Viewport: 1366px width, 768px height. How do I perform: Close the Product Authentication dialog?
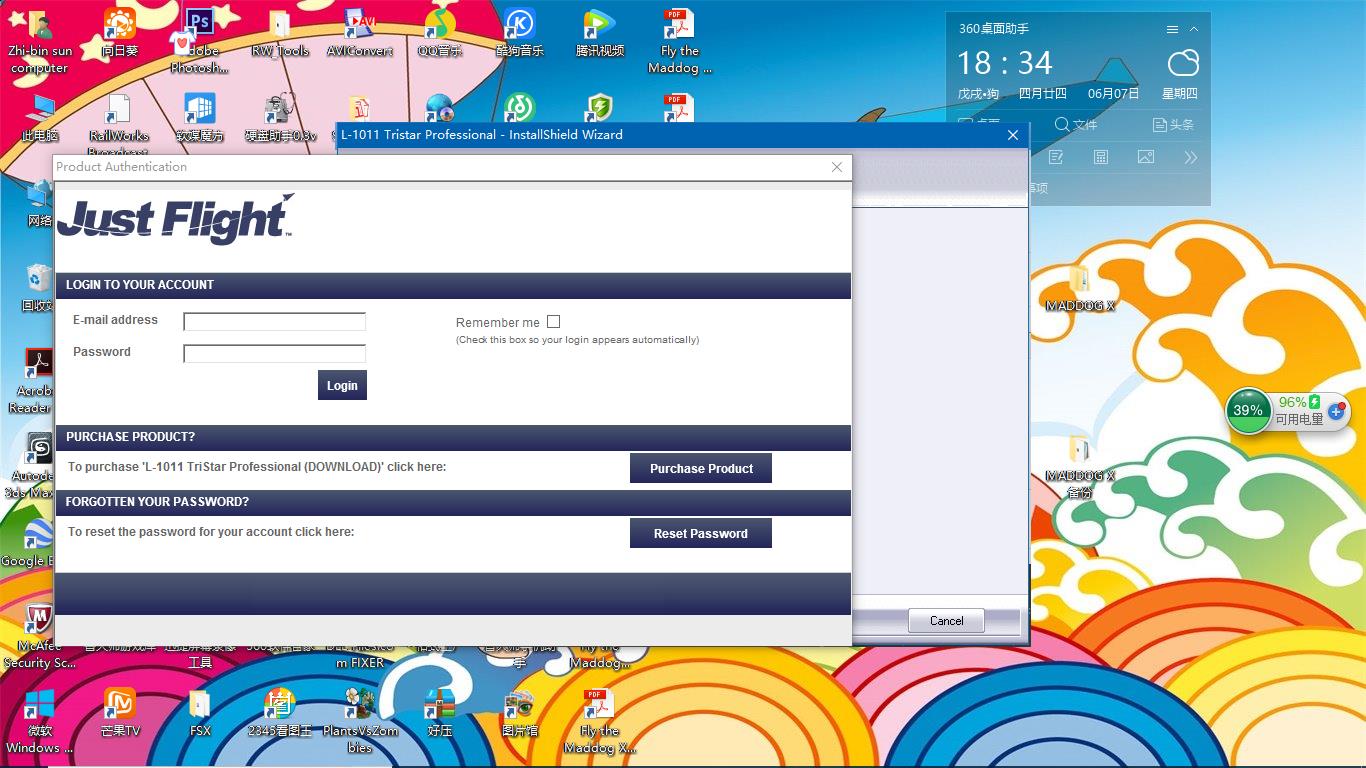[837, 167]
